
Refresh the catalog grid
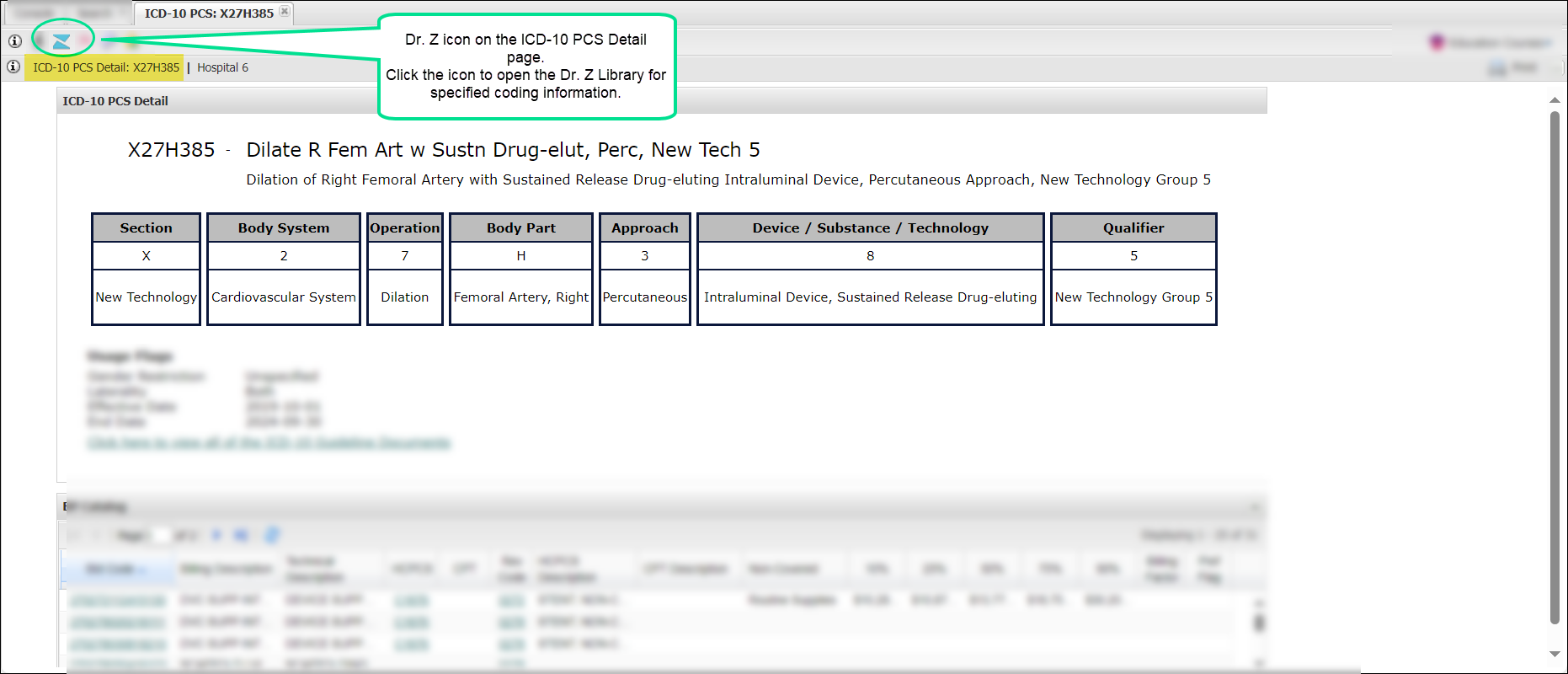[x=272, y=535]
